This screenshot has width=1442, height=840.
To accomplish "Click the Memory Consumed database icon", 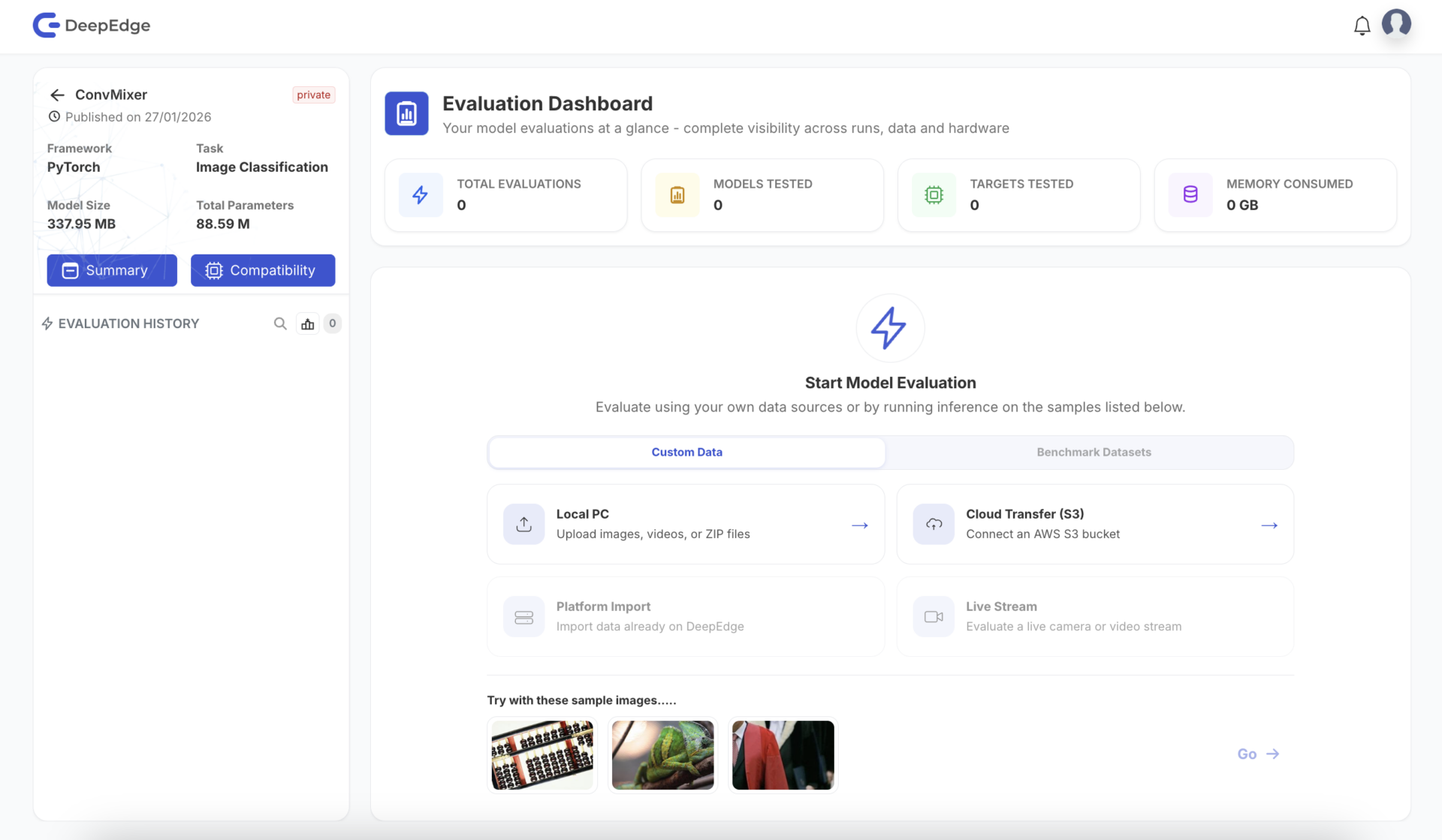I will tap(1190, 194).
